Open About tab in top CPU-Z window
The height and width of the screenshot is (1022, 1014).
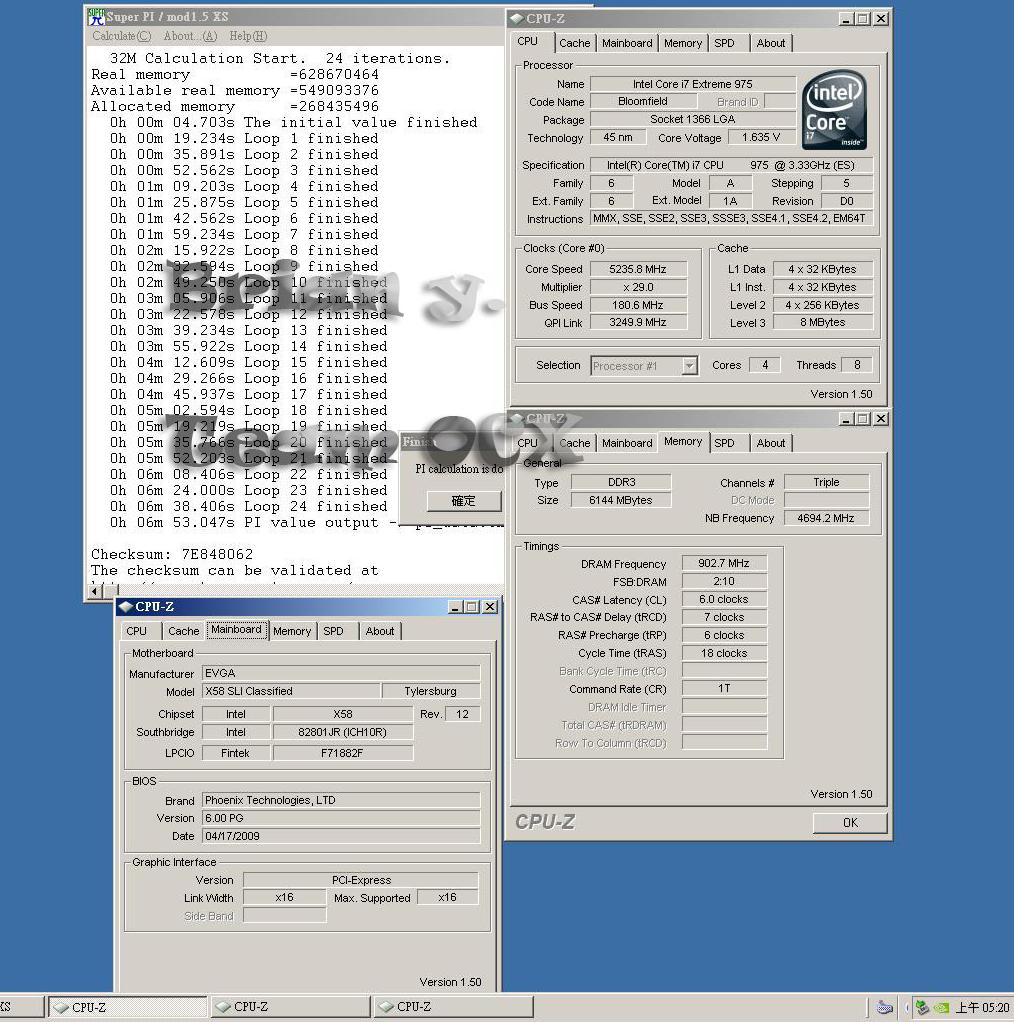(x=770, y=43)
